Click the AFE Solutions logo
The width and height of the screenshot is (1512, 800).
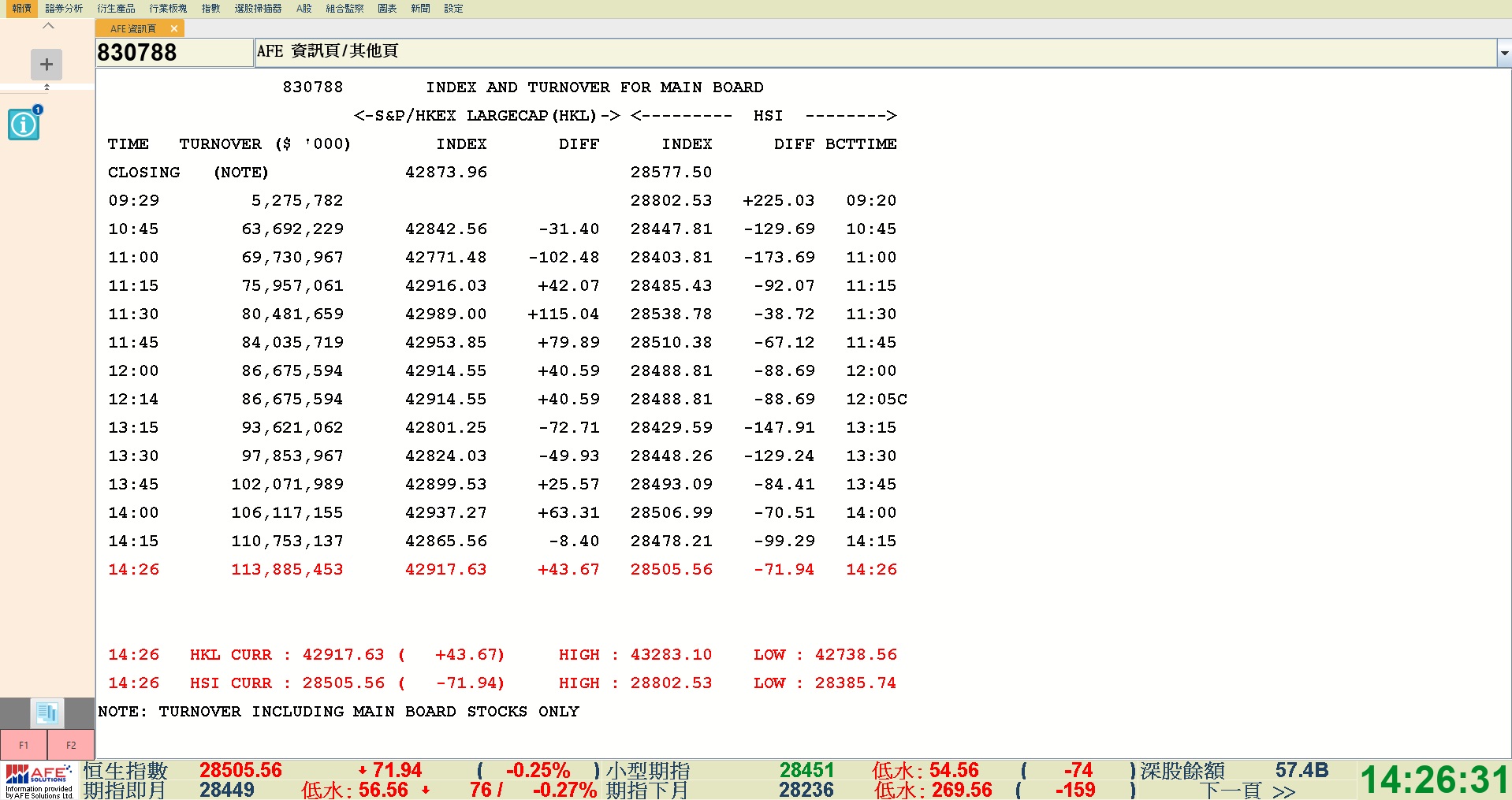39,780
